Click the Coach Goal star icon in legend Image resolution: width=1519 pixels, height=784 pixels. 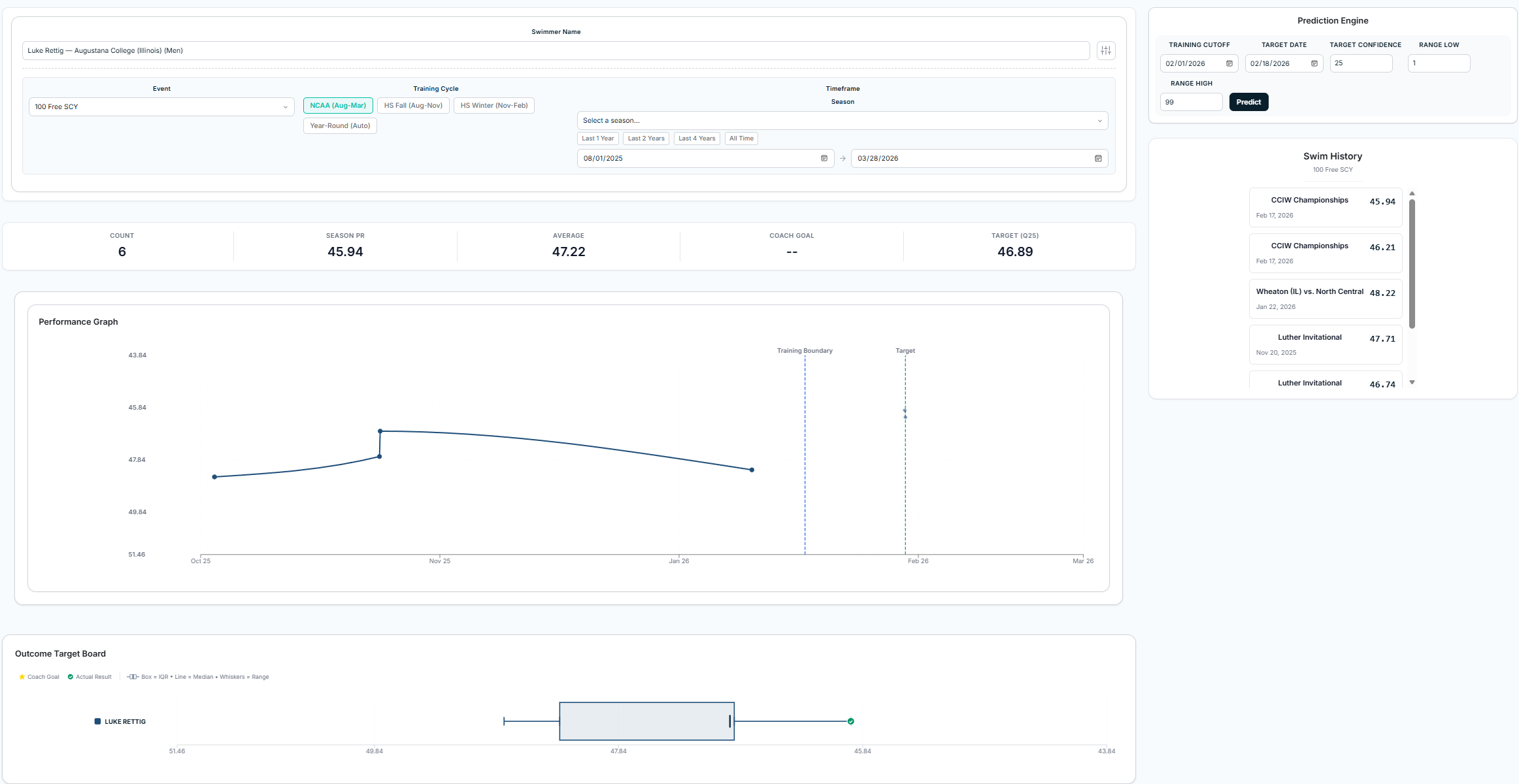[x=22, y=677]
